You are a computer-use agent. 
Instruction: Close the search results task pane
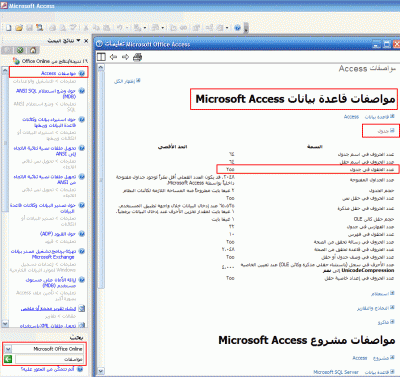86,41
